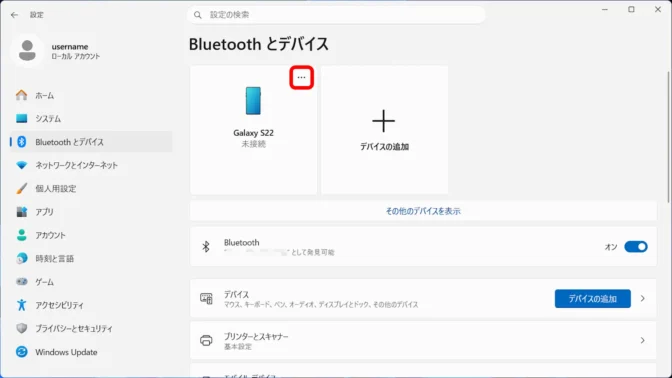Click the Bluetooth row symbol icon
672x378 pixels.
[x=206, y=246]
